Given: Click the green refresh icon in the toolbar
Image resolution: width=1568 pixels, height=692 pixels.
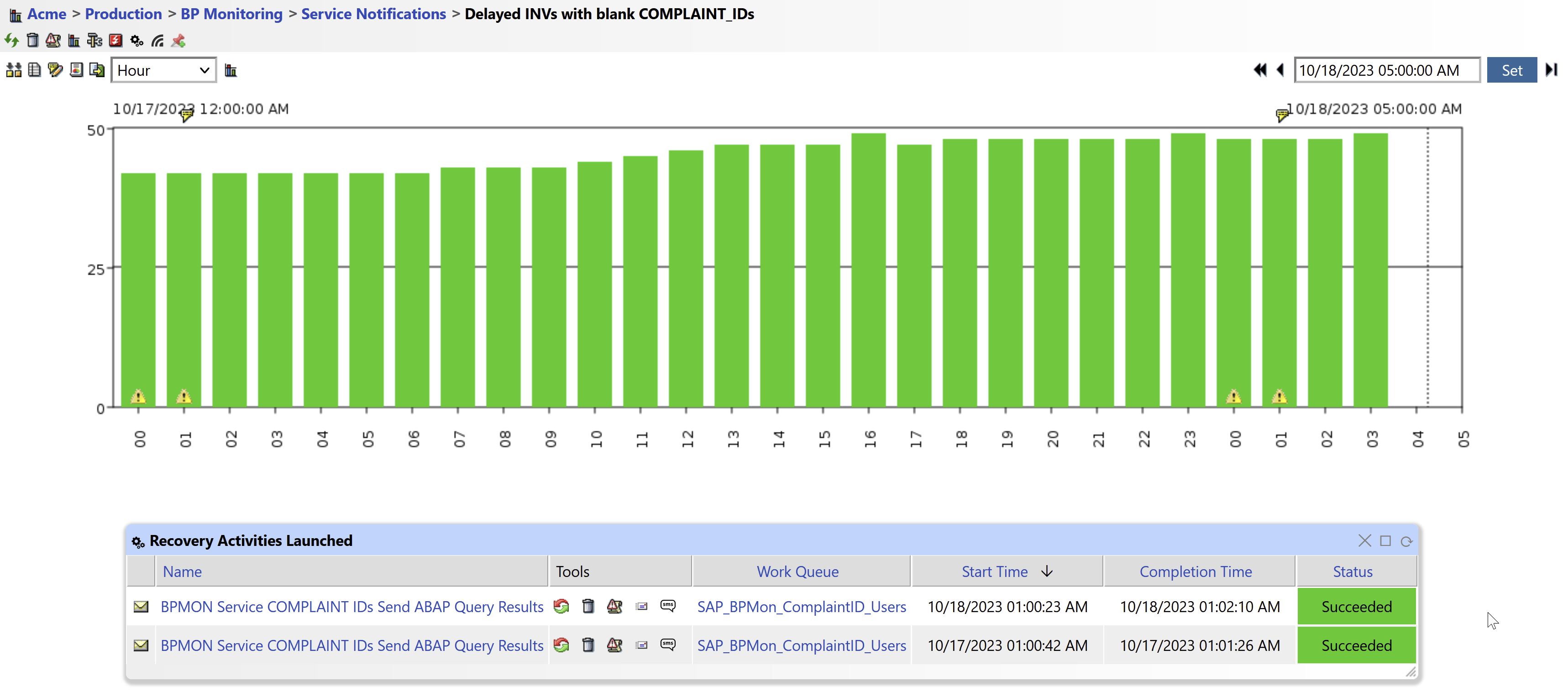Looking at the screenshot, I should coord(11,40).
